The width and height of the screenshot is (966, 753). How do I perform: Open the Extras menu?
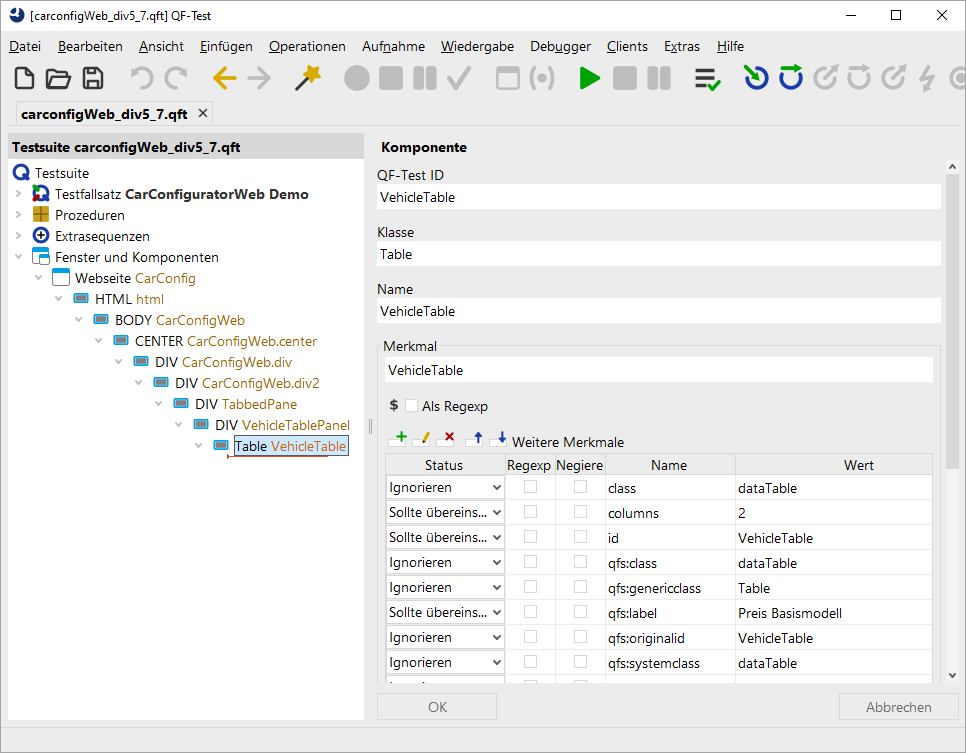[x=681, y=46]
